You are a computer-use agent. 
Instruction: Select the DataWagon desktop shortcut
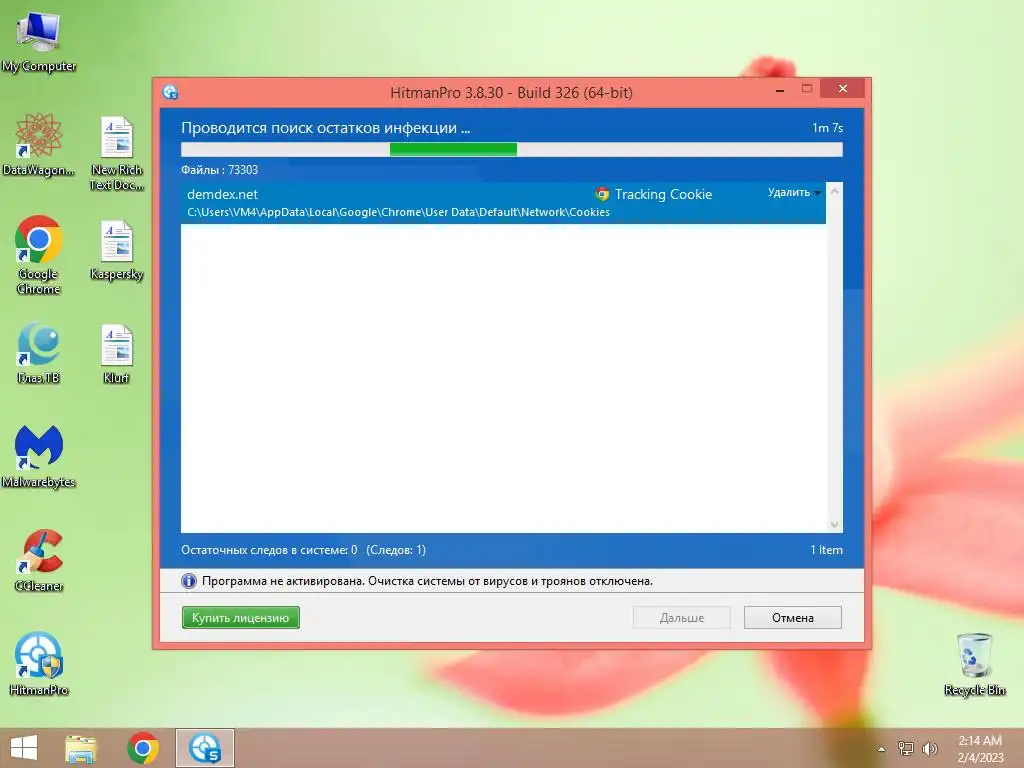[39, 145]
